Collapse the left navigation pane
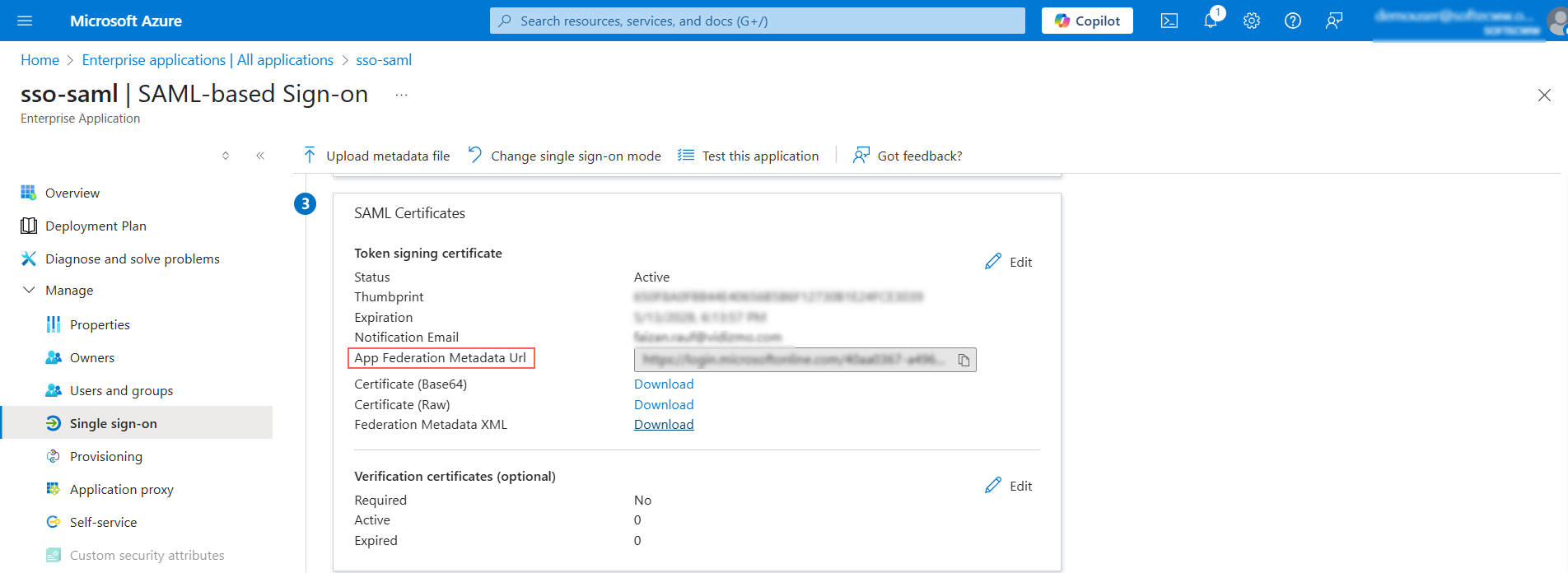 pos(260,156)
